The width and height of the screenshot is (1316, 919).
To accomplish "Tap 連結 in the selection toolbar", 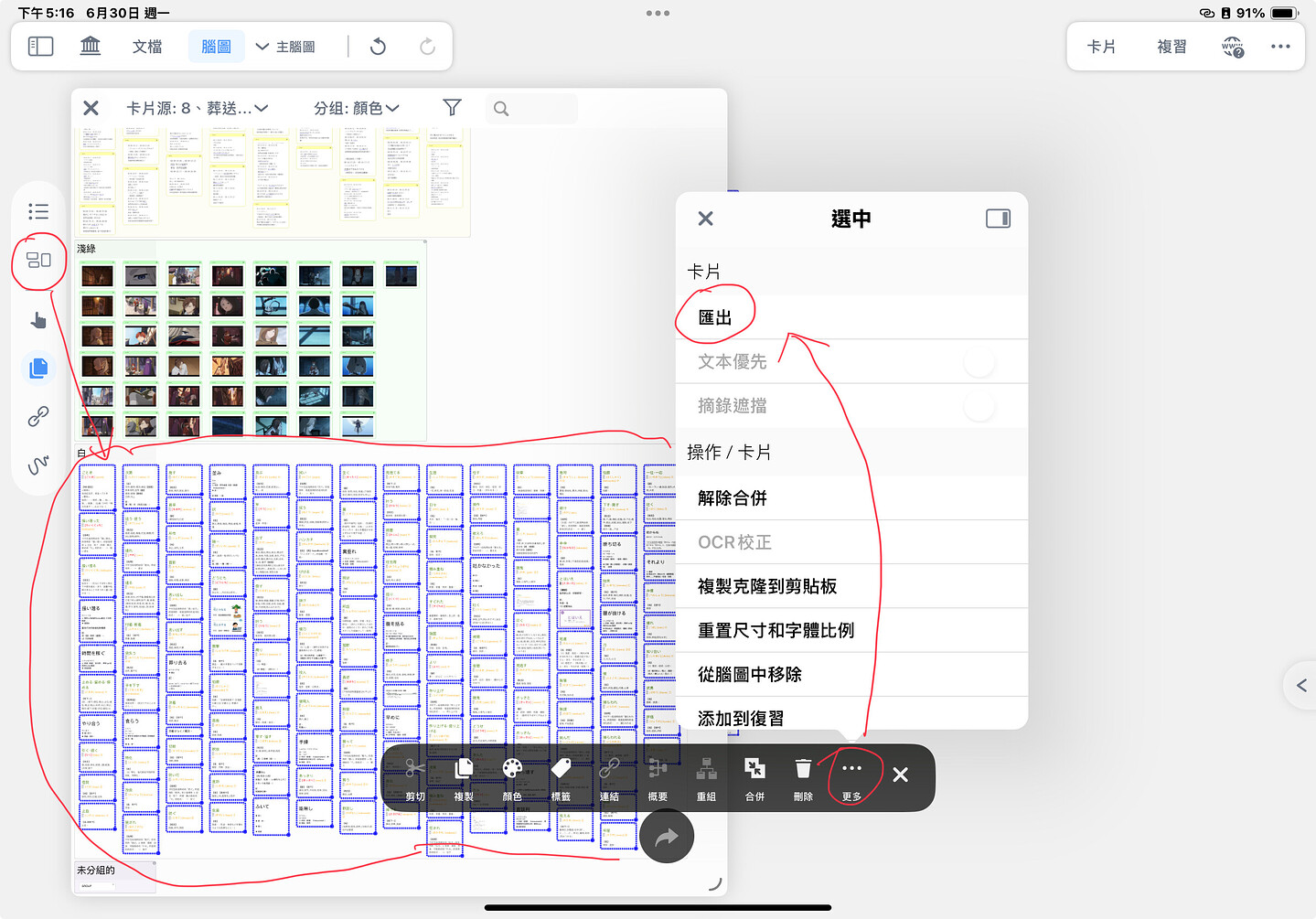I will point(609,778).
